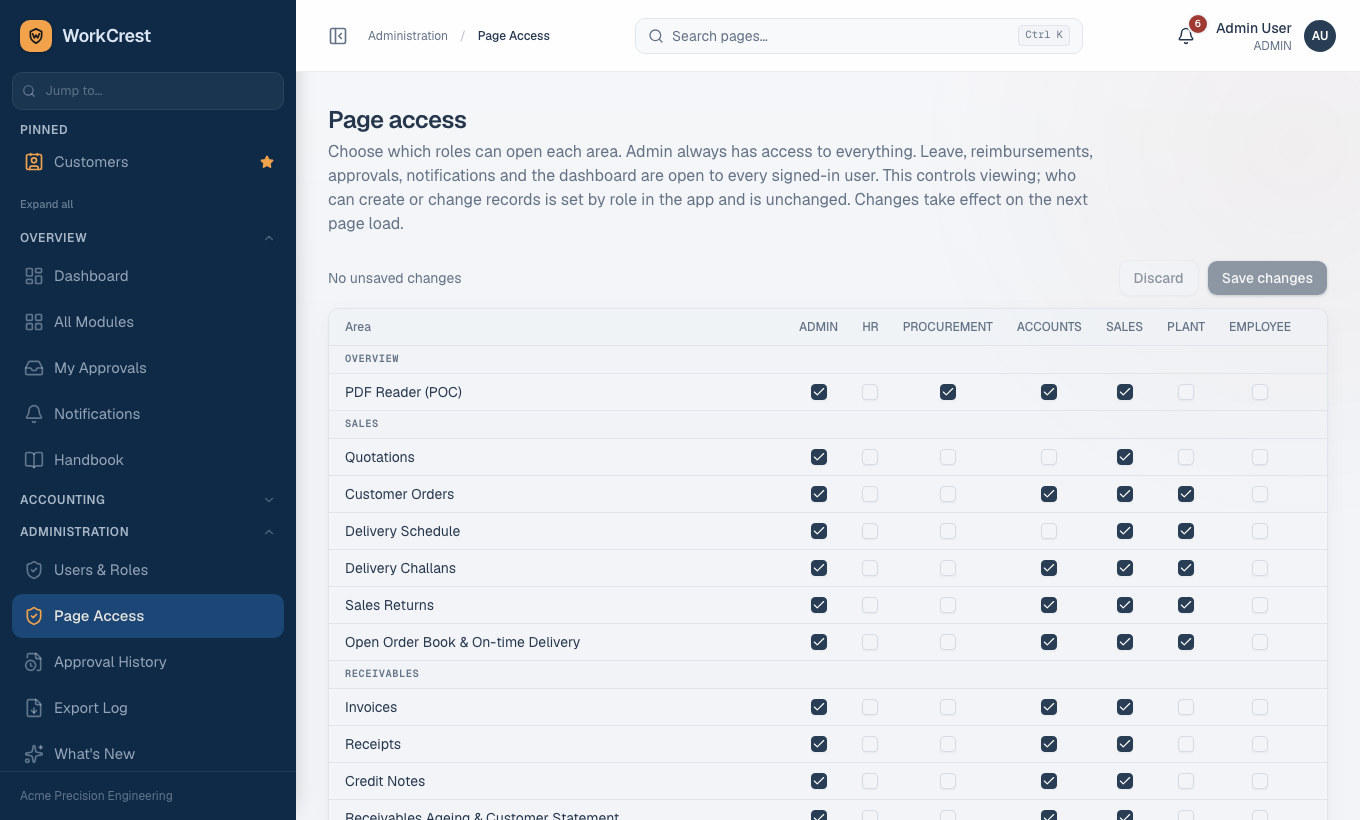This screenshot has width=1360, height=820.
Task: Click Expand all in the sidebar
Action: [x=47, y=204]
